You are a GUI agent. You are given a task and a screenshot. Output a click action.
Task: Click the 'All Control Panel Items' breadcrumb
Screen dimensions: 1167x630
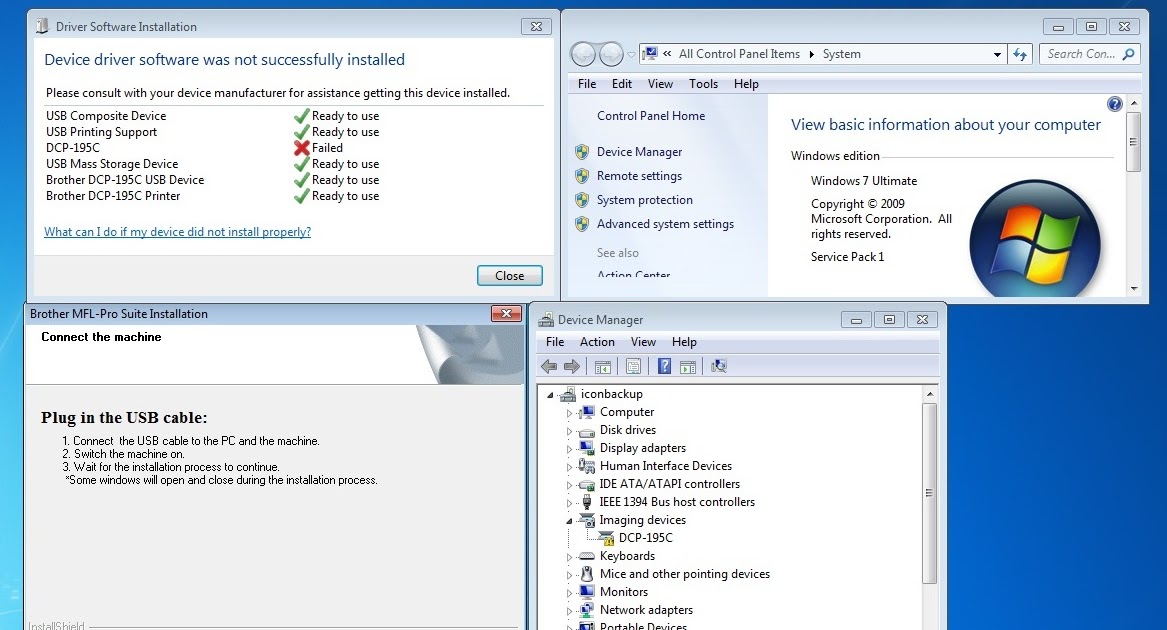pos(739,54)
